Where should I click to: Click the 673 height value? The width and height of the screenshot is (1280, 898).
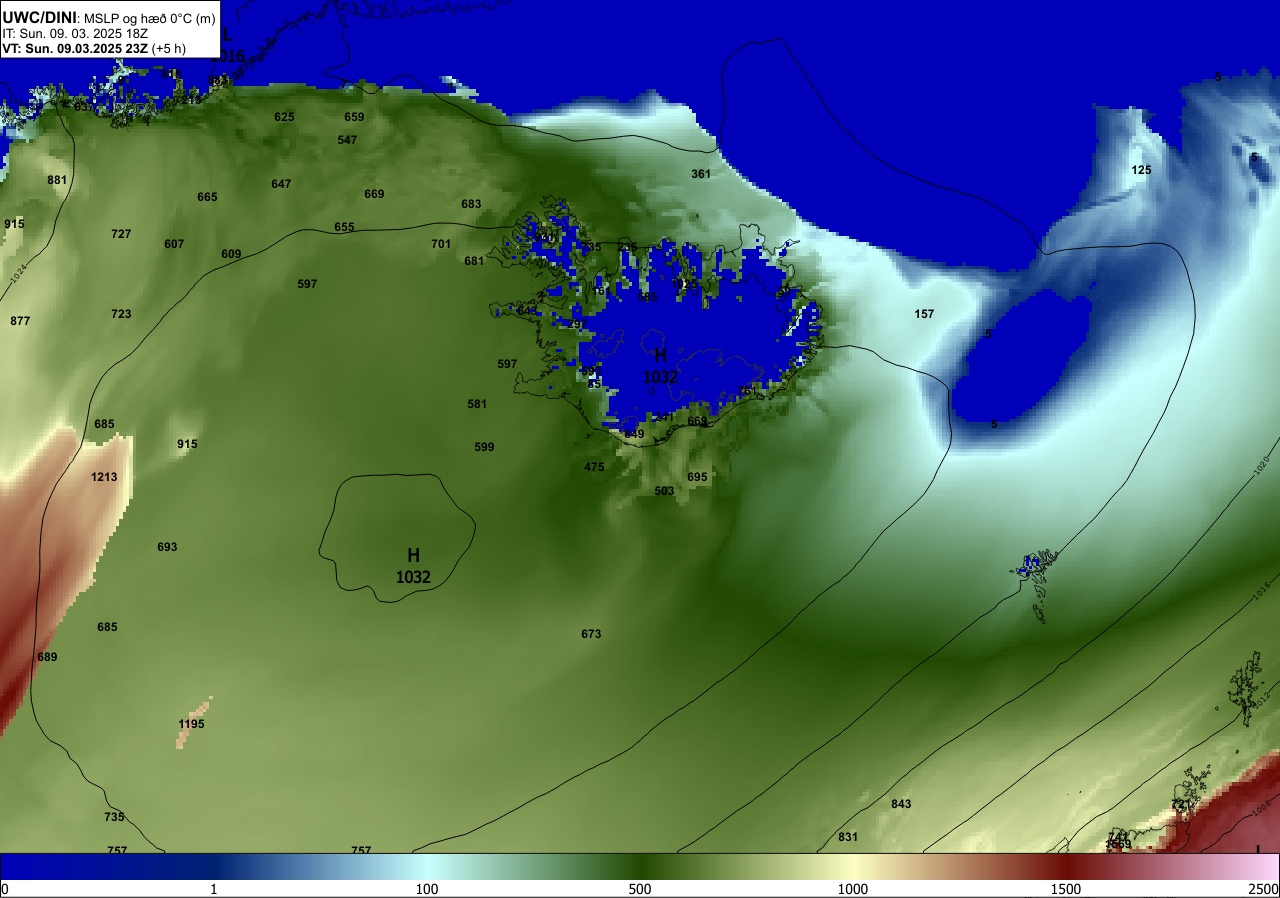coord(591,634)
